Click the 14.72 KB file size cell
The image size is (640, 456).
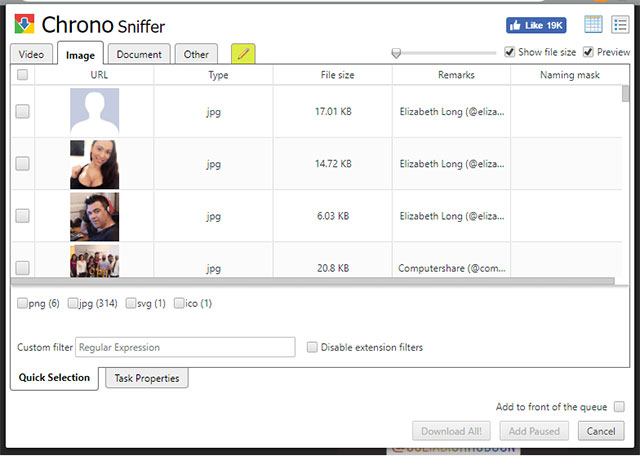pos(333,164)
